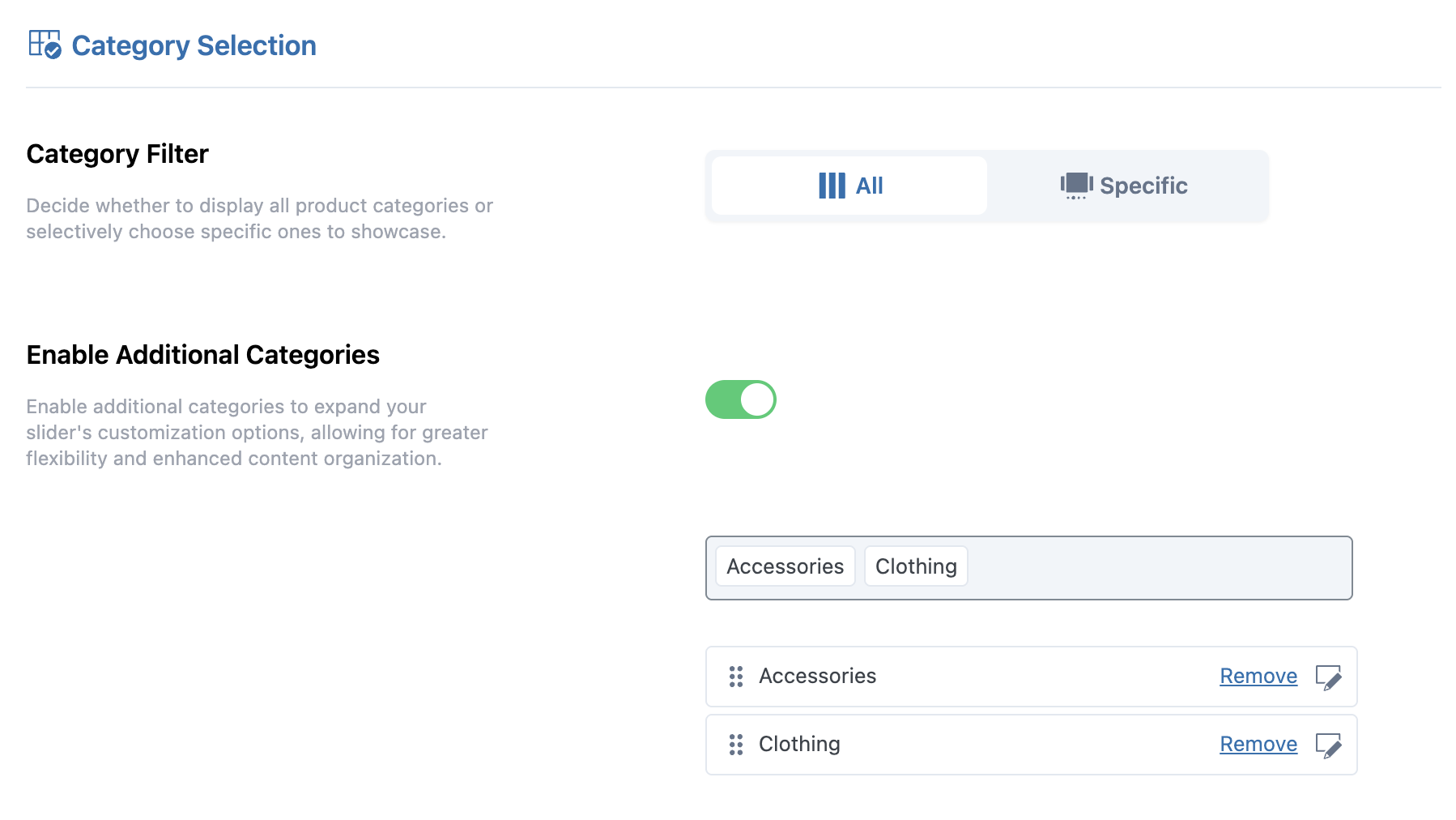The image size is (1456, 820).
Task: Click the Category Filter heading
Action: [117, 154]
